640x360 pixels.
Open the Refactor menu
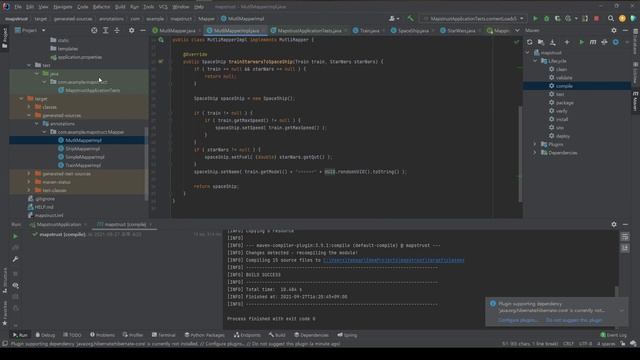coord(101,7)
